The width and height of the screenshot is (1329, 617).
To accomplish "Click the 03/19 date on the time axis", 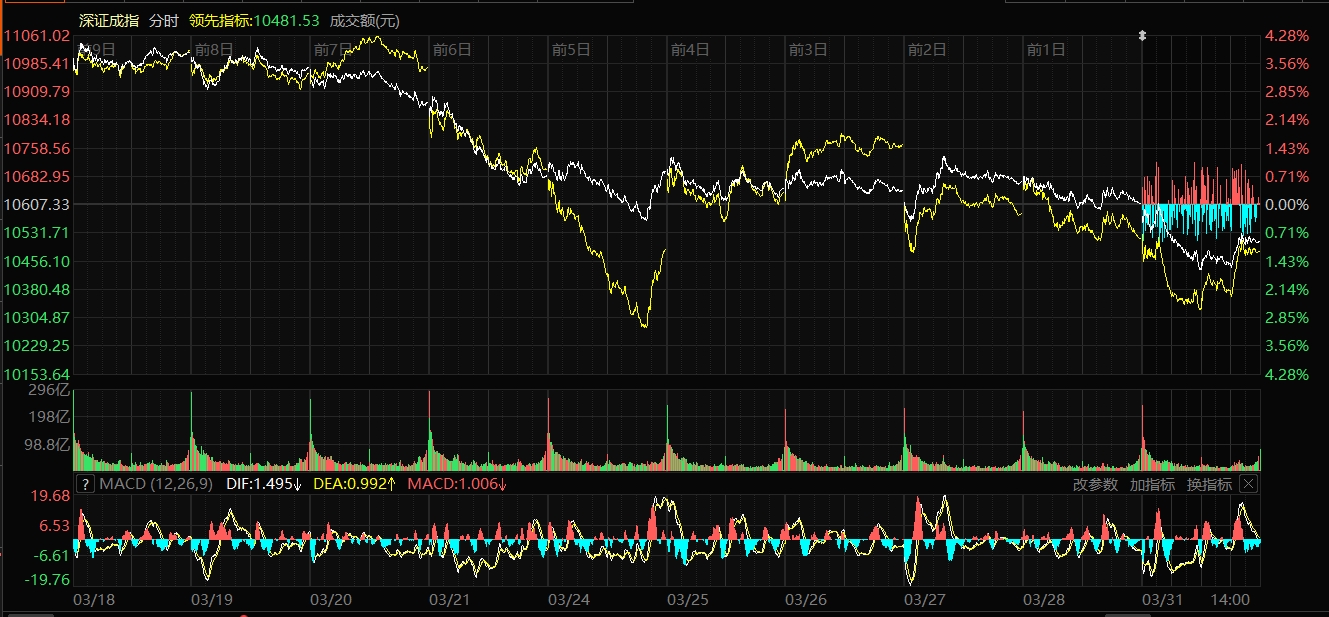I will click(x=212, y=600).
